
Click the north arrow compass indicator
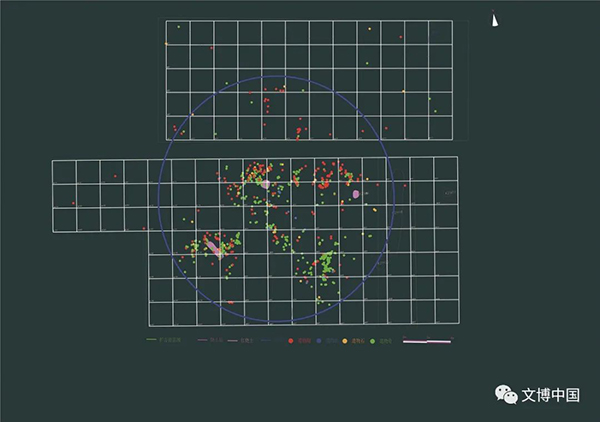(494, 18)
